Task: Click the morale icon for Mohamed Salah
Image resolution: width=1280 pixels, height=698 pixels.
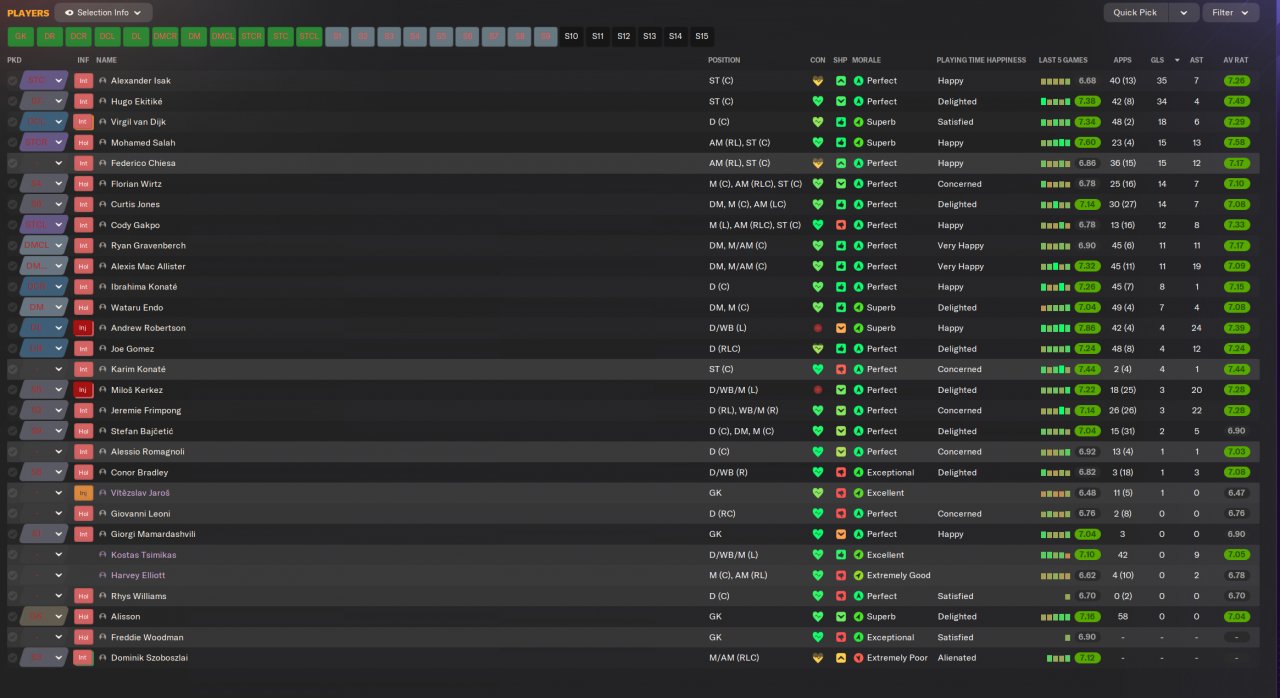Action: [858, 143]
